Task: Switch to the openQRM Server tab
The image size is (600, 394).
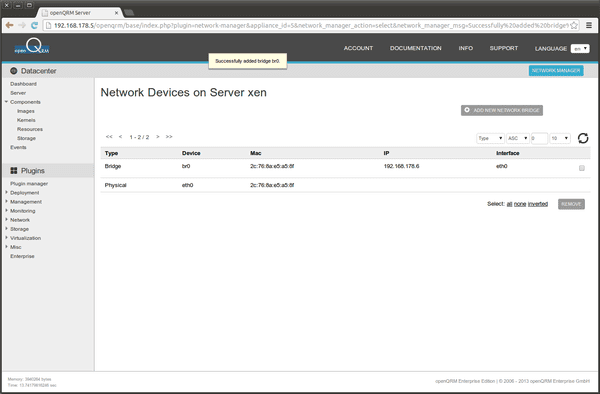Action: pyautogui.click(x=80, y=13)
